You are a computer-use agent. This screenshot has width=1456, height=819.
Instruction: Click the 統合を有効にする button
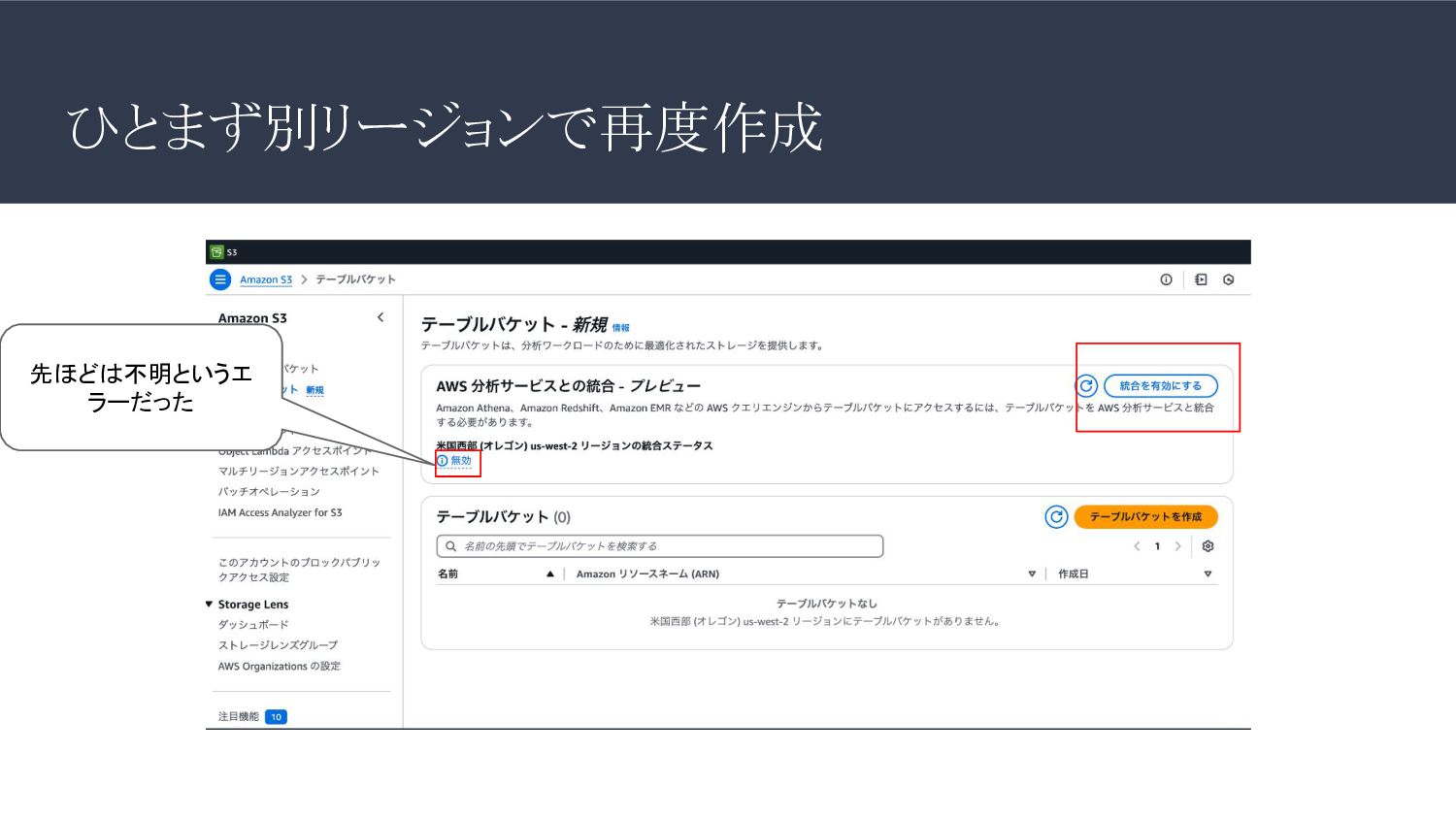tap(1161, 386)
